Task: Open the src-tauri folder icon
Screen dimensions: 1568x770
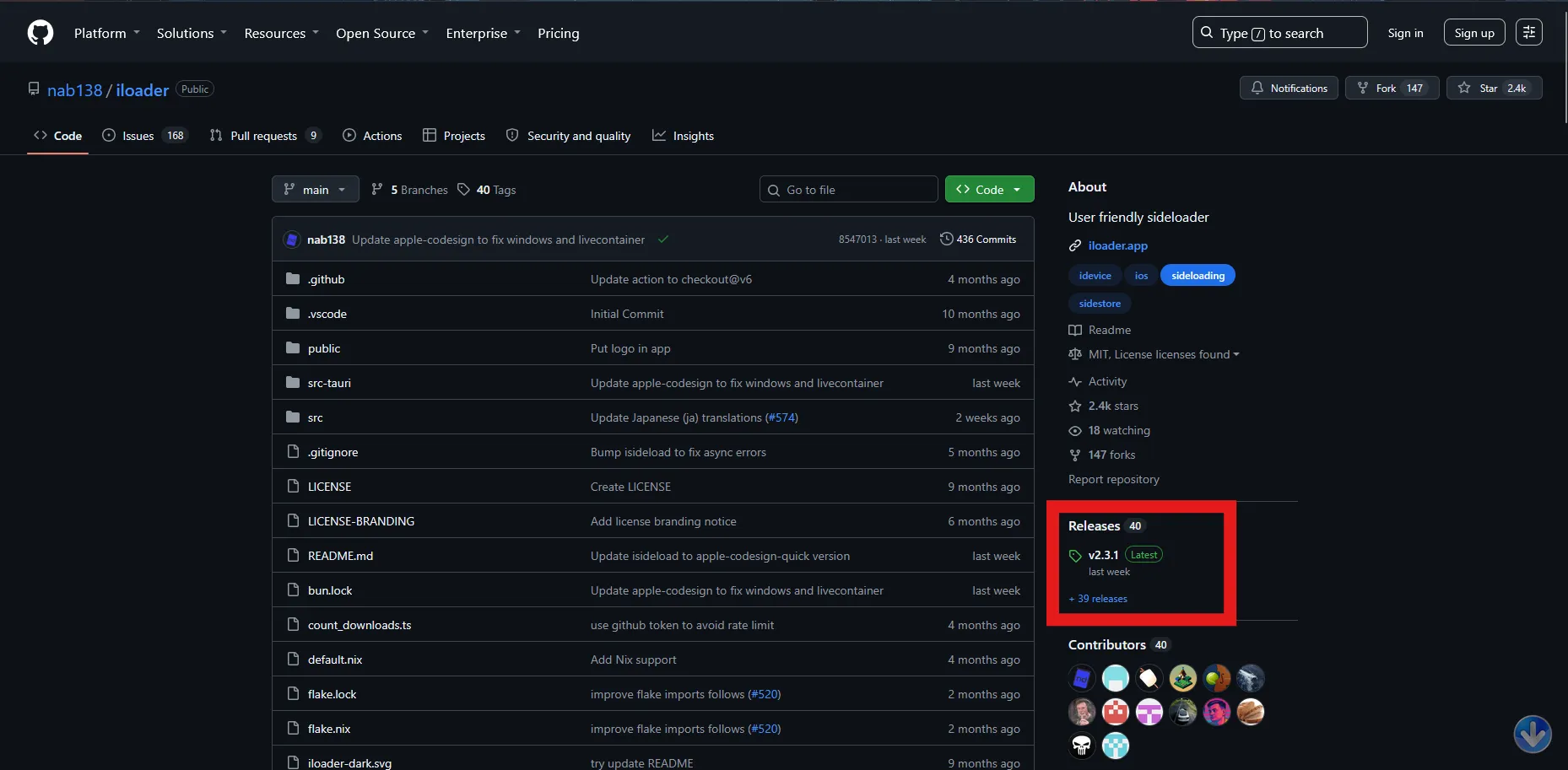Action: [293, 383]
